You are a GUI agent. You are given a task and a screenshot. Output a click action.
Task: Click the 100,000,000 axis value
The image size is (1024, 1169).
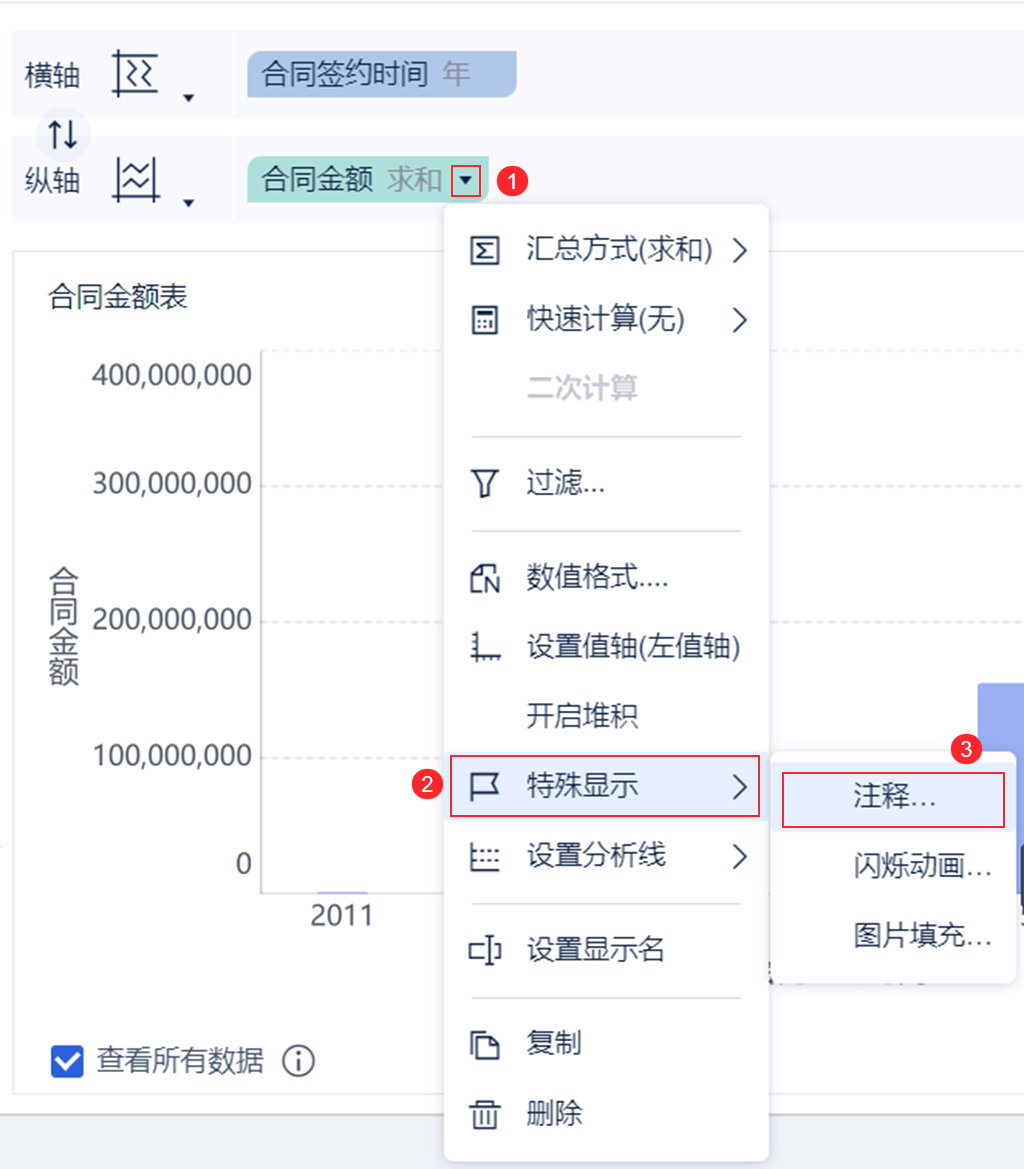(x=171, y=756)
